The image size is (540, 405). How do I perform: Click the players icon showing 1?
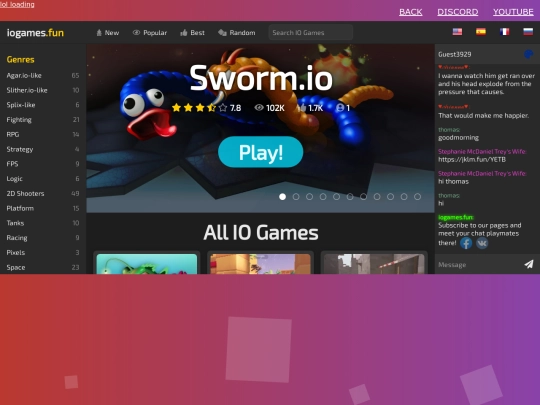click(340, 108)
